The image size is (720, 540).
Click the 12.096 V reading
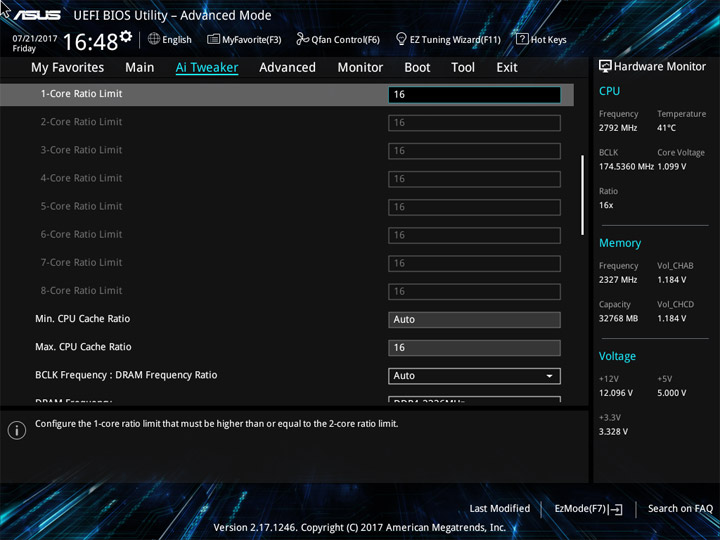pyautogui.click(x=616, y=393)
